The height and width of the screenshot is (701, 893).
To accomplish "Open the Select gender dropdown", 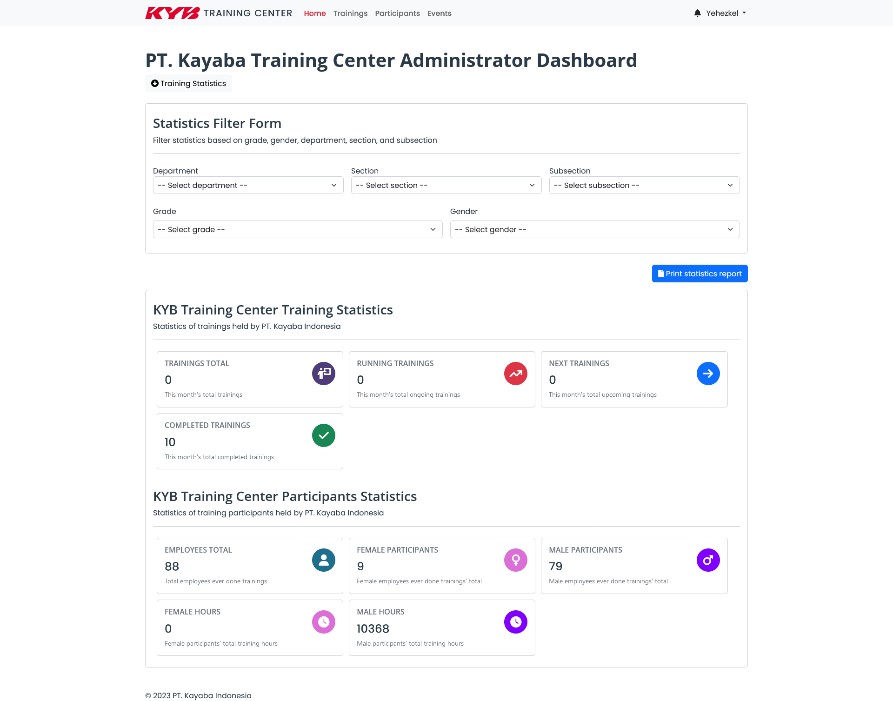I will (594, 229).
